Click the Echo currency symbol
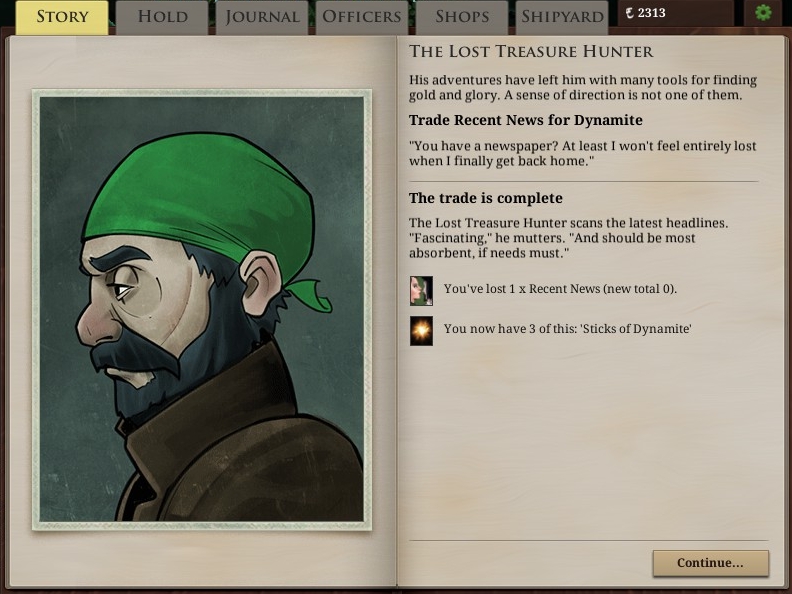 [x=629, y=13]
